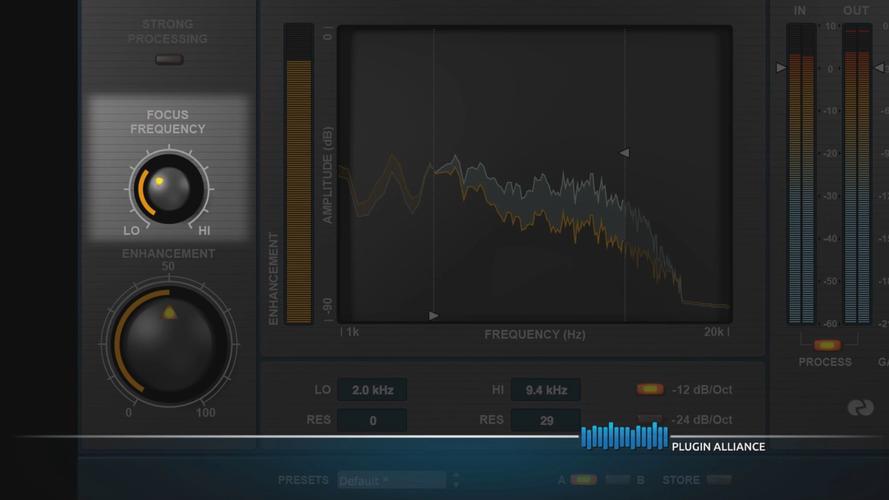Click the '1k' axis marking

pos(353,332)
